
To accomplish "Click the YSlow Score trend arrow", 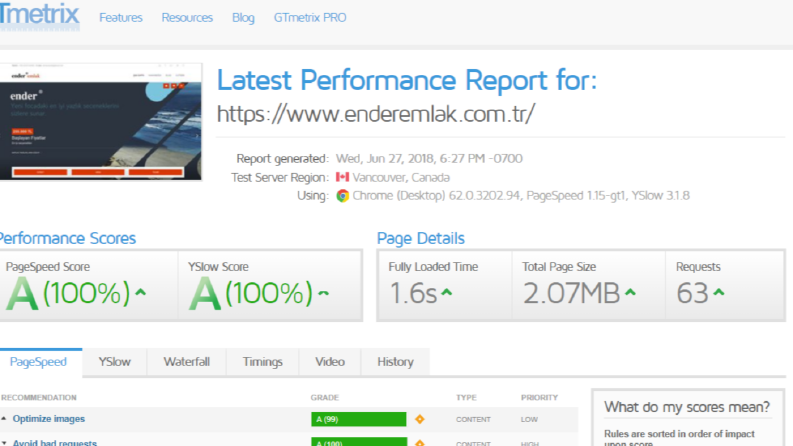I will tap(323, 292).
